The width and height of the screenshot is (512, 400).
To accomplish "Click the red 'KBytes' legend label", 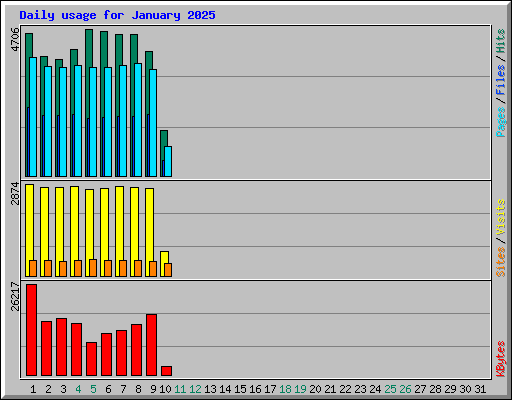I will tap(500, 359).
